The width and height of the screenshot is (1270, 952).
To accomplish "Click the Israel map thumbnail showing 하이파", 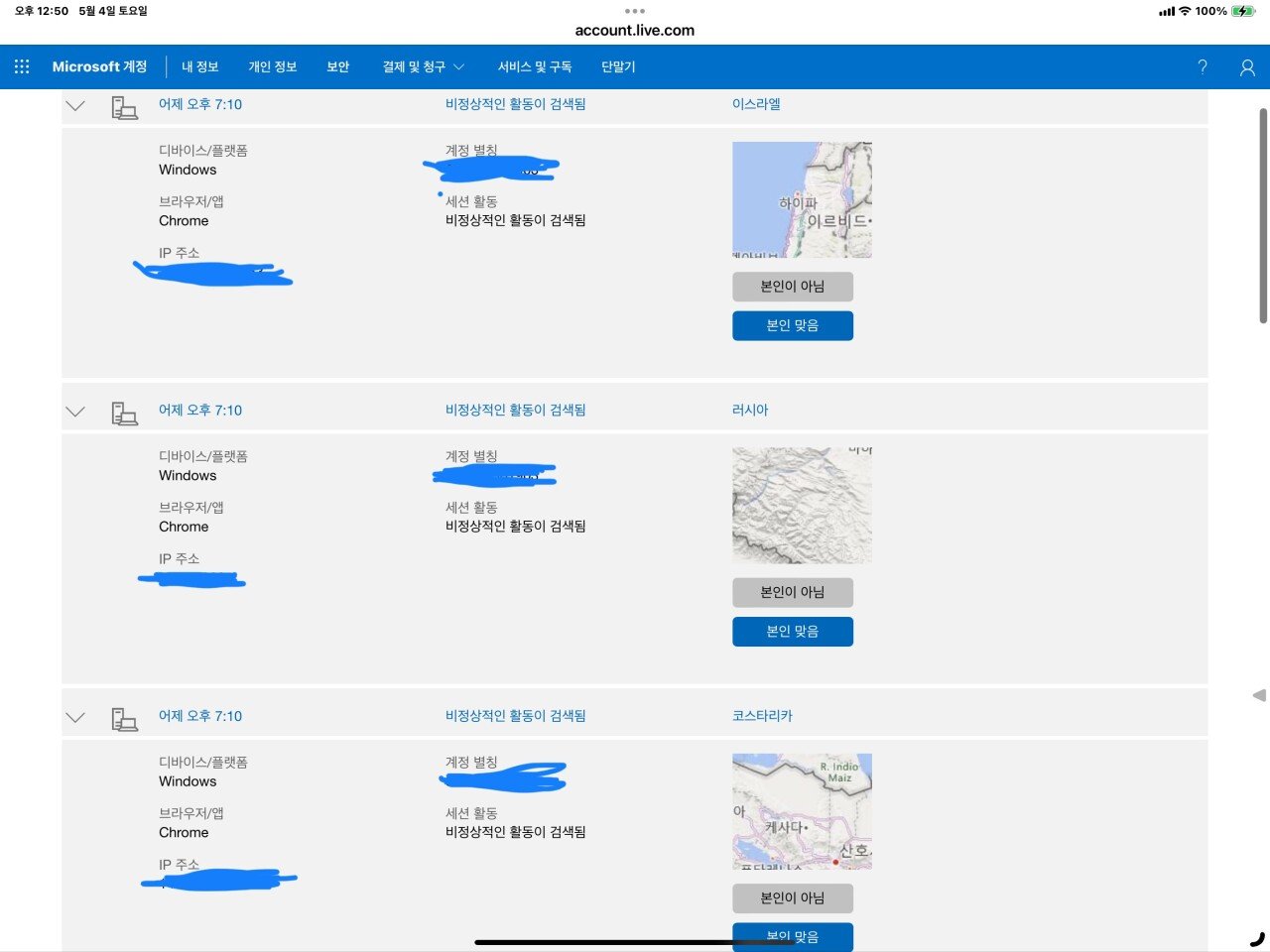I will pos(802,199).
